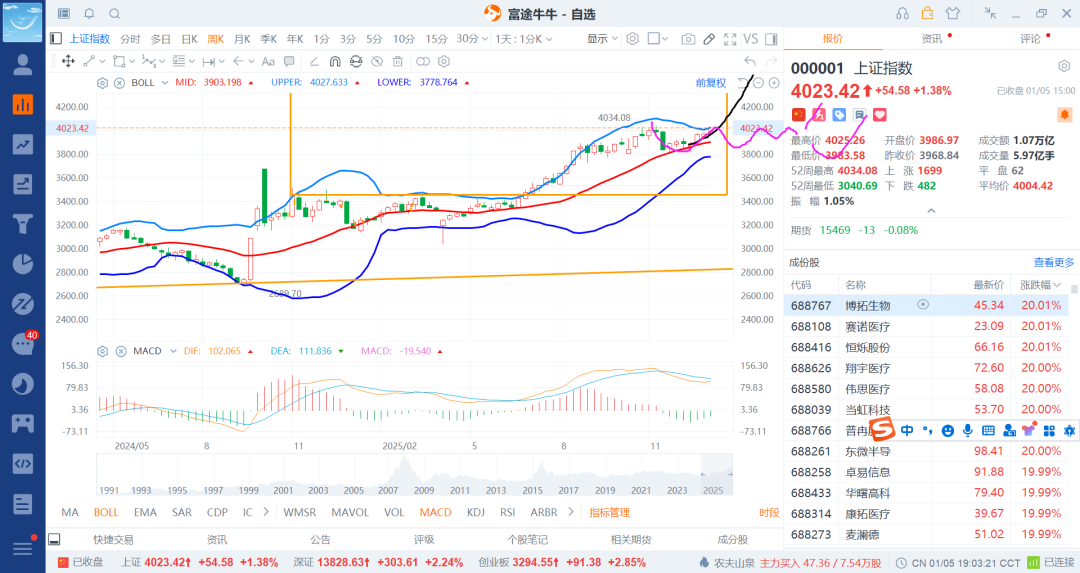Toggle the MA indicator on
1080x573 pixels.
click(x=70, y=512)
